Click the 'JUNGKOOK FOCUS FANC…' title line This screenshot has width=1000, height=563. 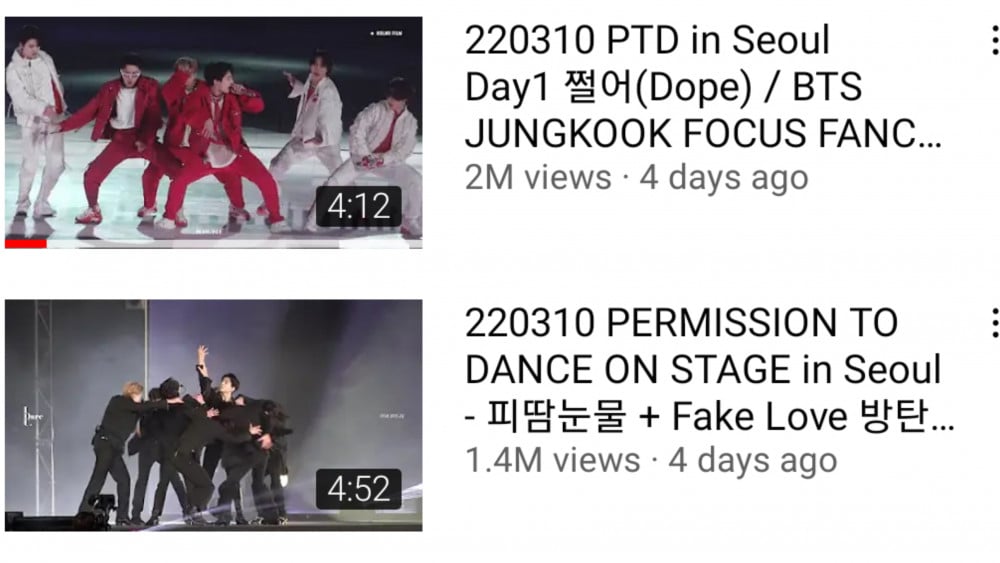click(703, 134)
